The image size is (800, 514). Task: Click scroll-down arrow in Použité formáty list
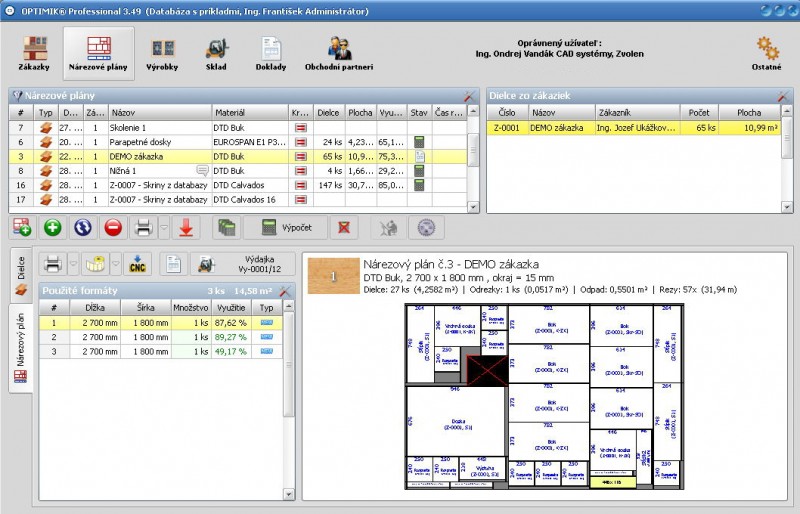tap(288, 494)
